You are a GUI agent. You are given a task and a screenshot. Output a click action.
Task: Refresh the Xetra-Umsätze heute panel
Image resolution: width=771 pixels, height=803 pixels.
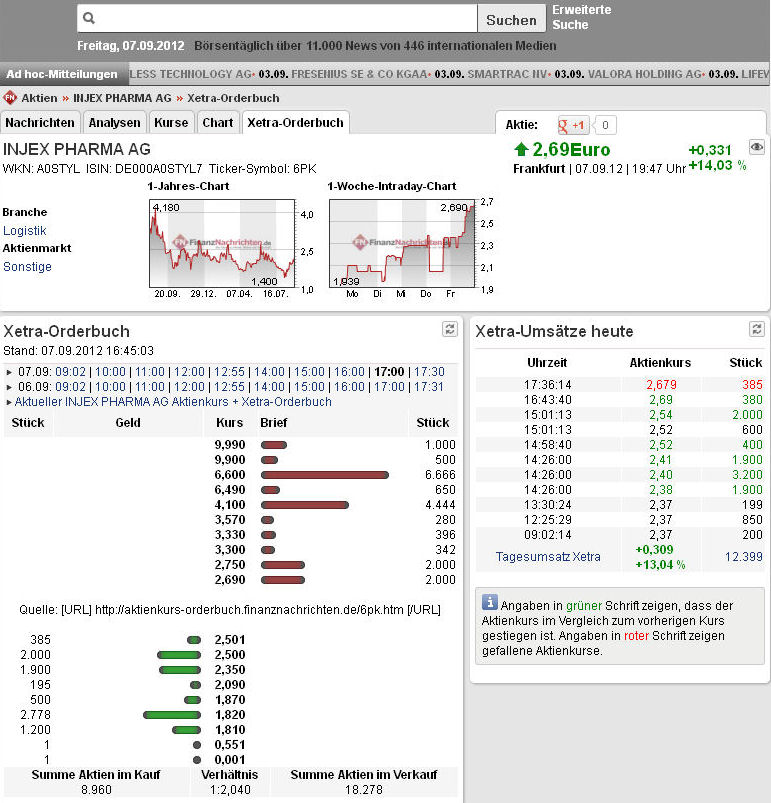click(x=756, y=329)
